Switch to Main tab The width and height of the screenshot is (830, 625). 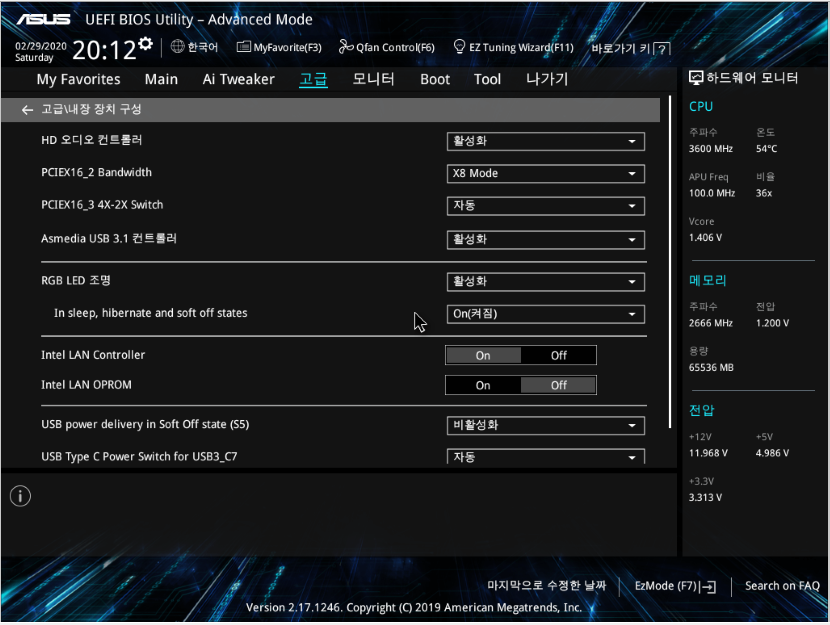[161, 79]
